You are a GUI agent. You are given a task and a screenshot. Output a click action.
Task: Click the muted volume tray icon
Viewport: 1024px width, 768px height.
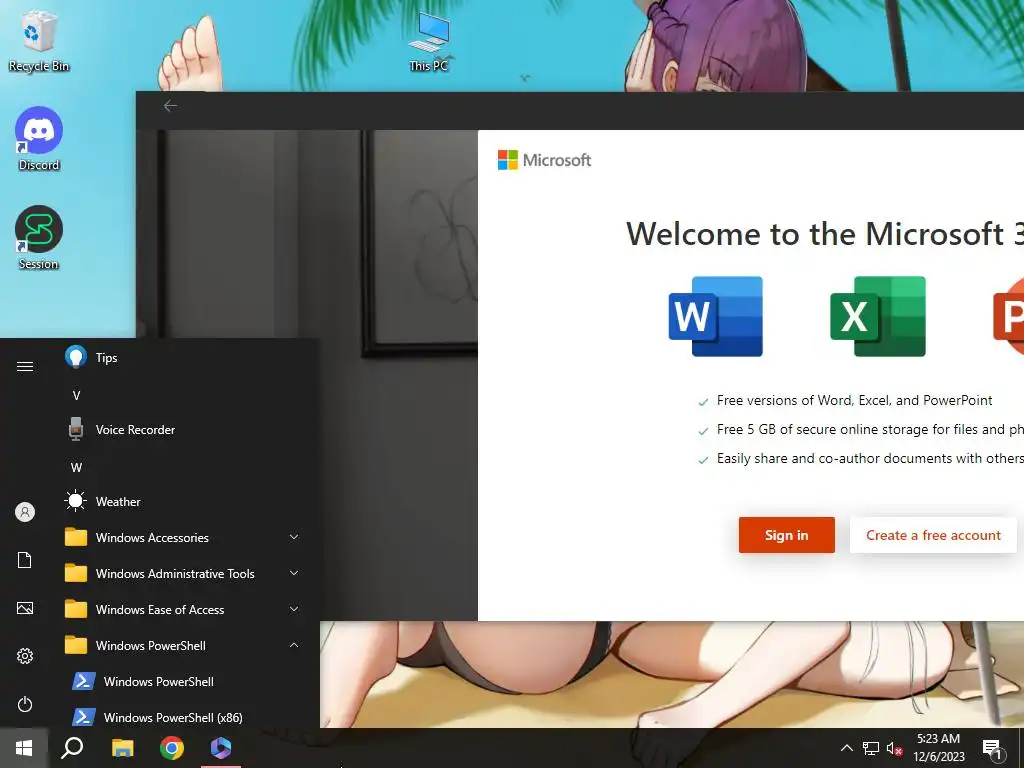(894, 748)
